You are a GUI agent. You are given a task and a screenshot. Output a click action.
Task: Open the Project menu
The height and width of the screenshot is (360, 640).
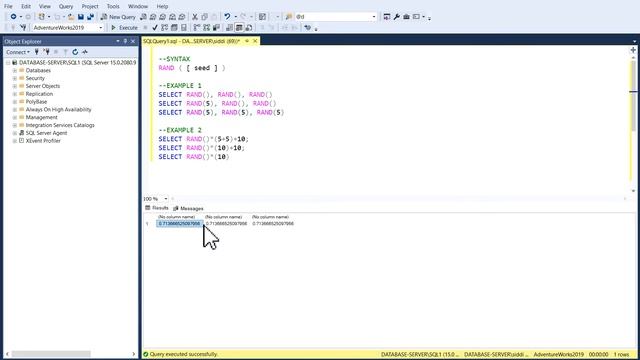[x=90, y=6]
